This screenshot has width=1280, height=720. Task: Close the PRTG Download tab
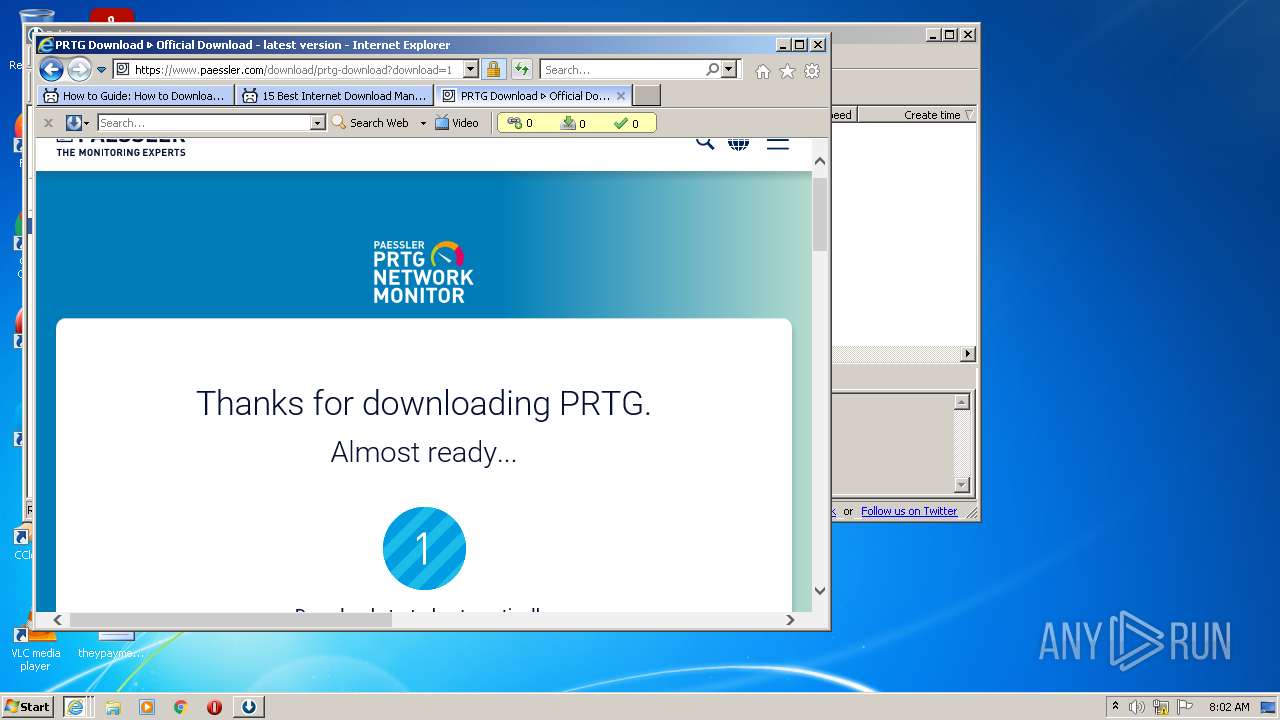[x=621, y=96]
